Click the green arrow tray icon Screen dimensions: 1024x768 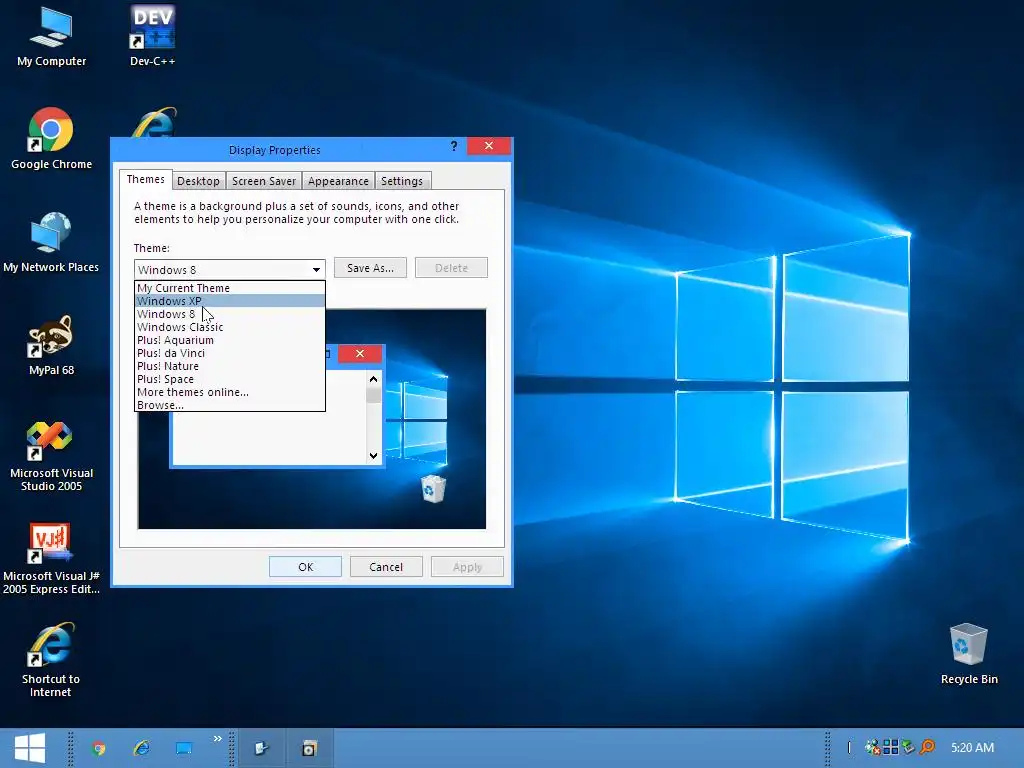click(908, 747)
